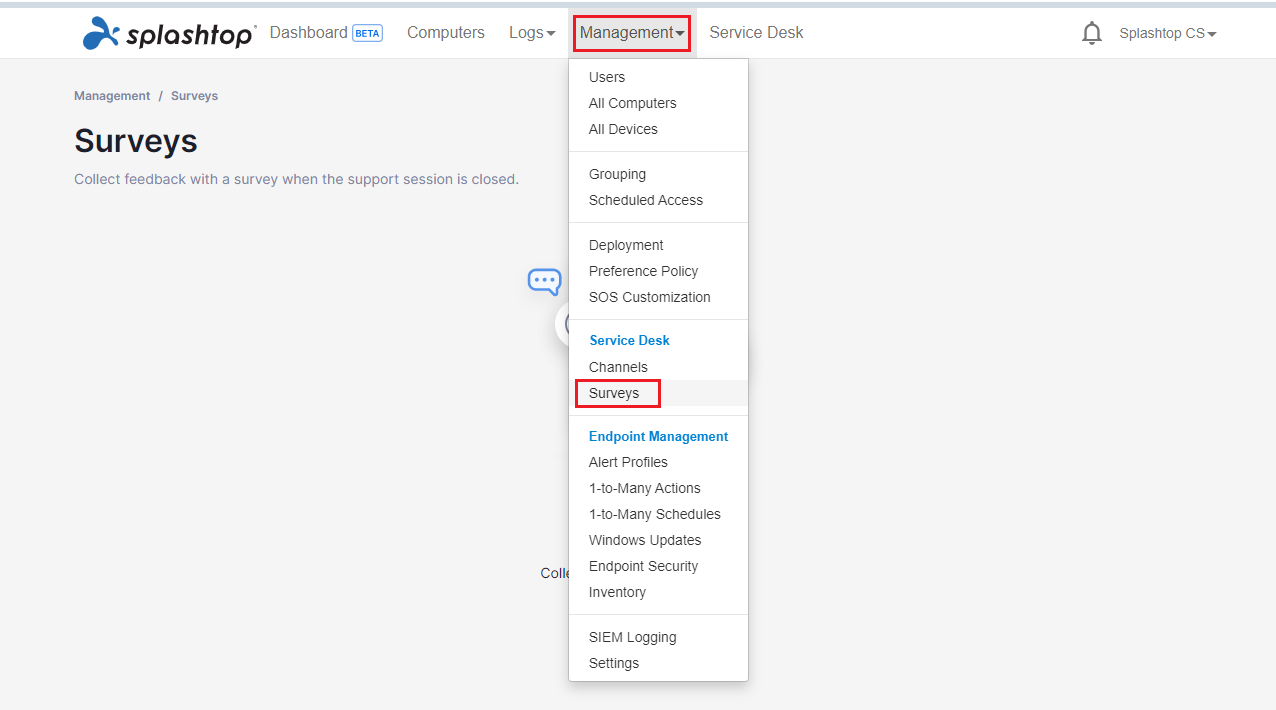Collapse the Management dropdown menu
Image resolution: width=1276 pixels, height=710 pixels.
(x=632, y=33)
